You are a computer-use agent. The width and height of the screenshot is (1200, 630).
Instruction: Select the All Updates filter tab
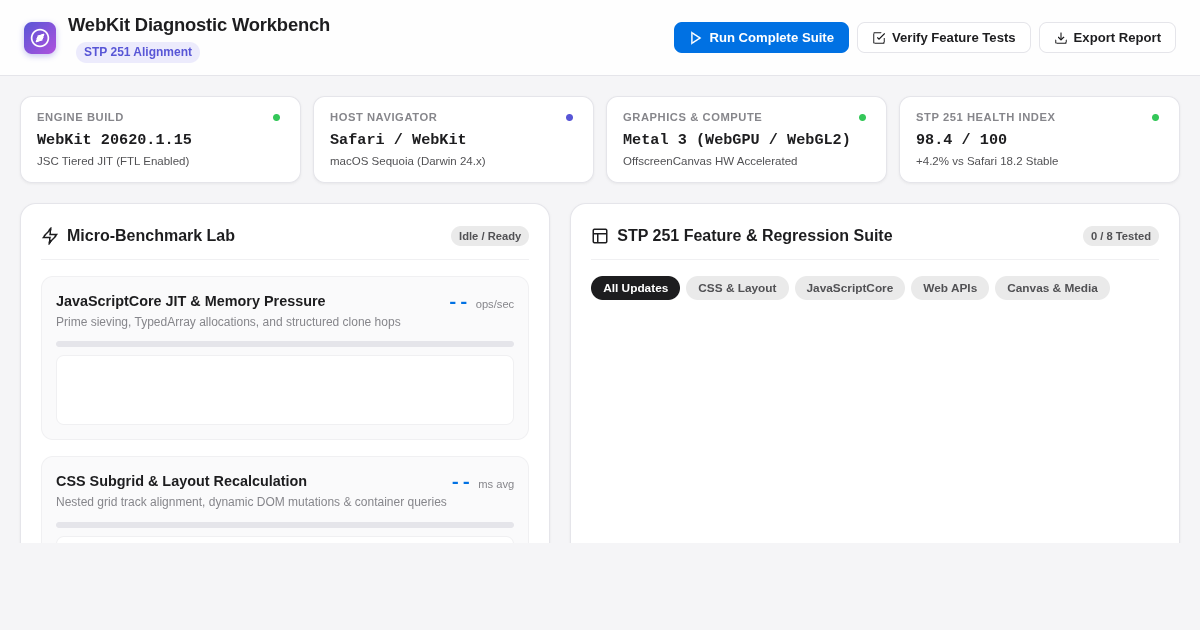tap(635, 288)
